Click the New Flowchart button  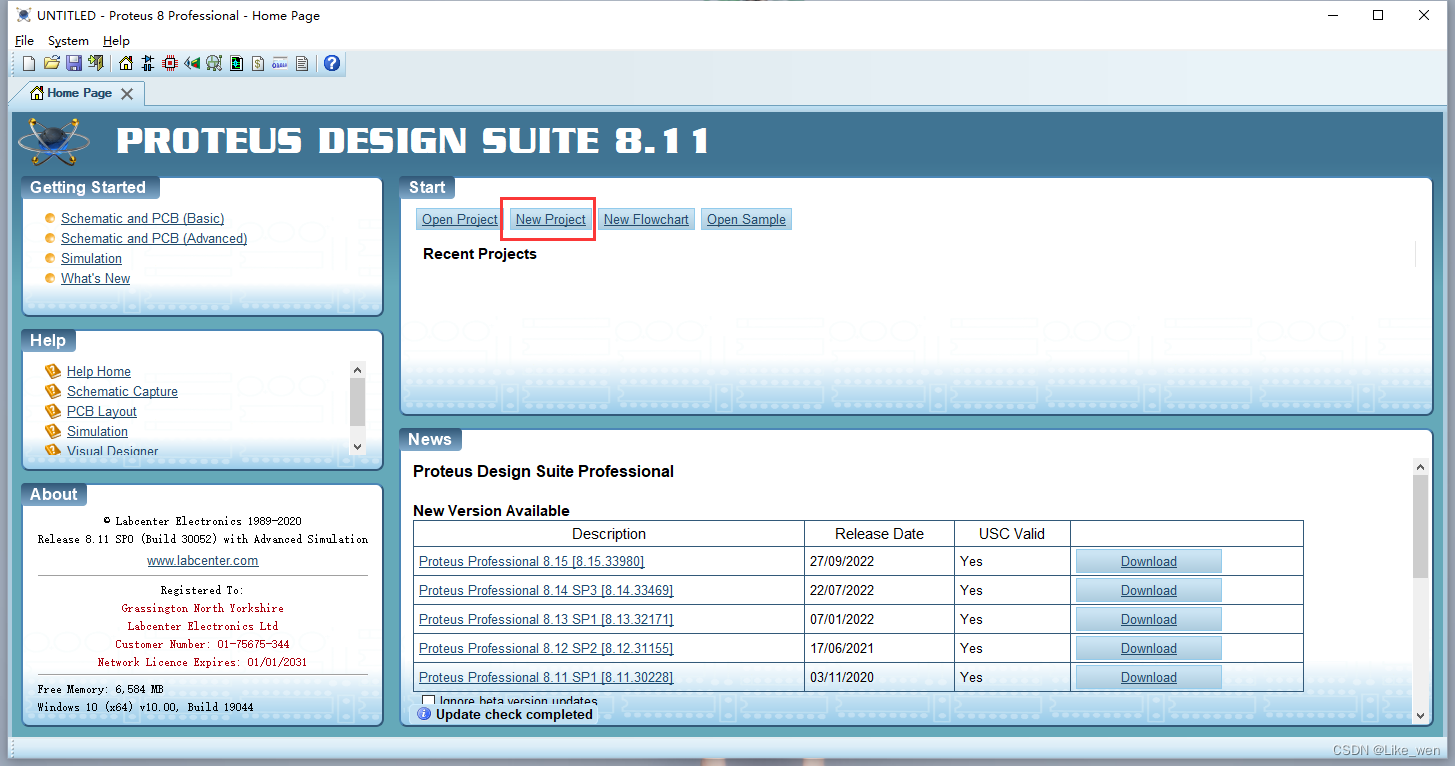tap(646, 219)
